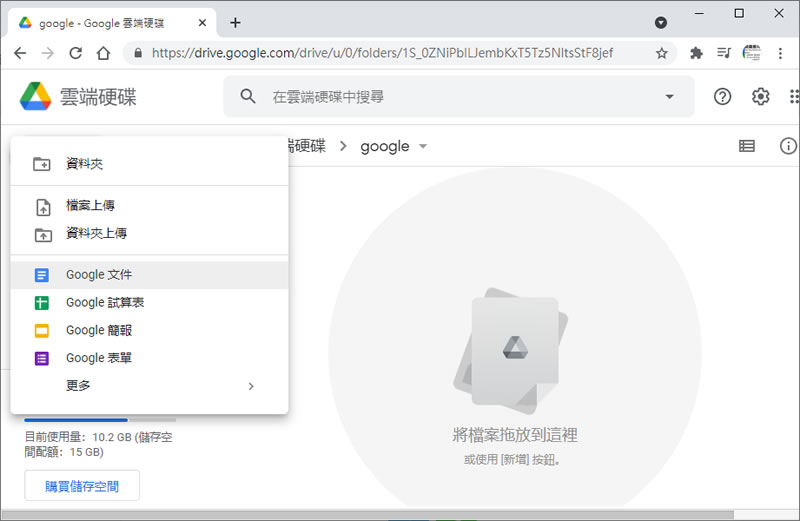Click the browser forward arrow
The height and width of the screenshot is (521, 800).
click(x=47, y=53)
